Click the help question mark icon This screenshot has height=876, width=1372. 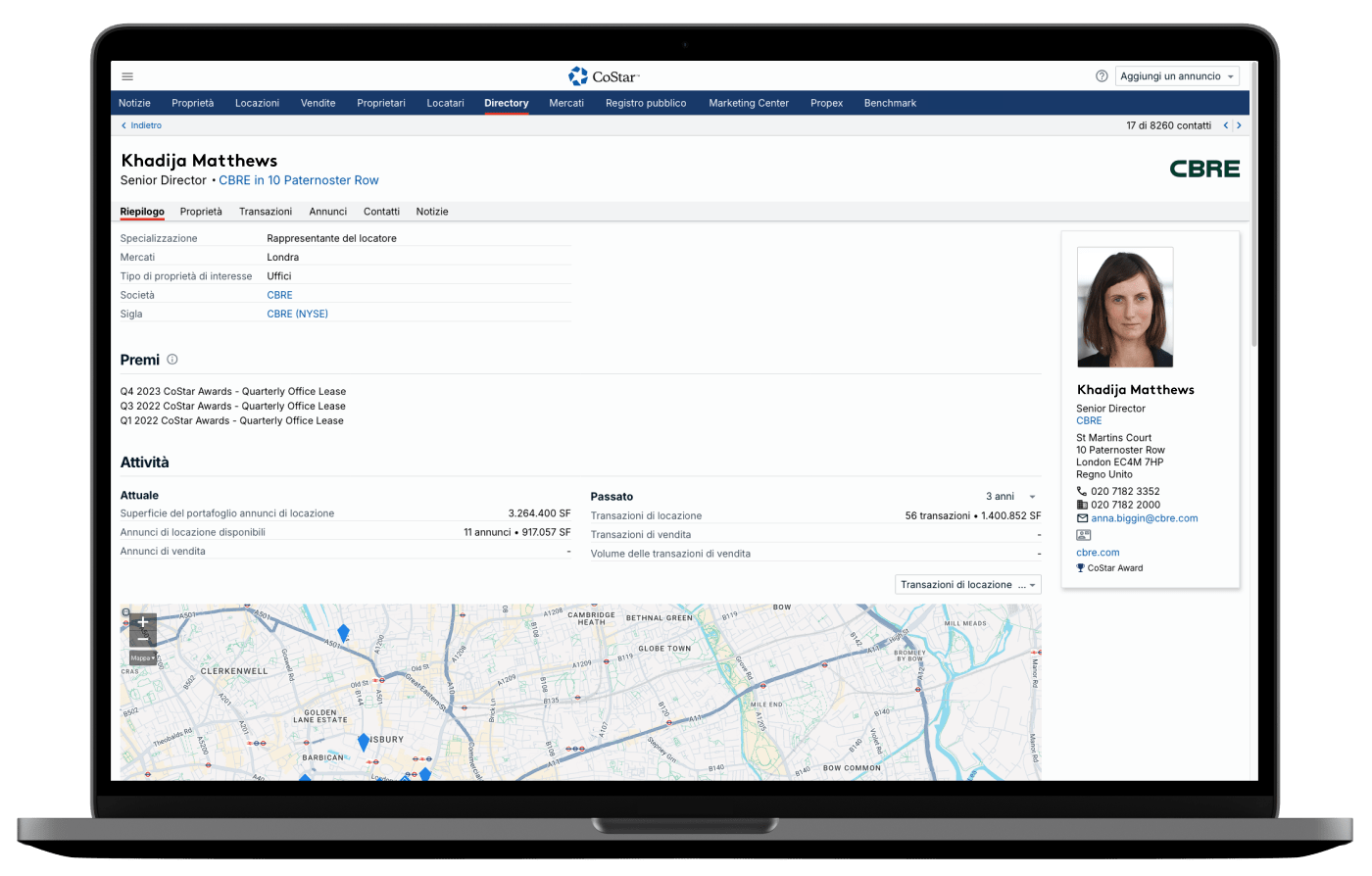click(x=1102, y=76)
